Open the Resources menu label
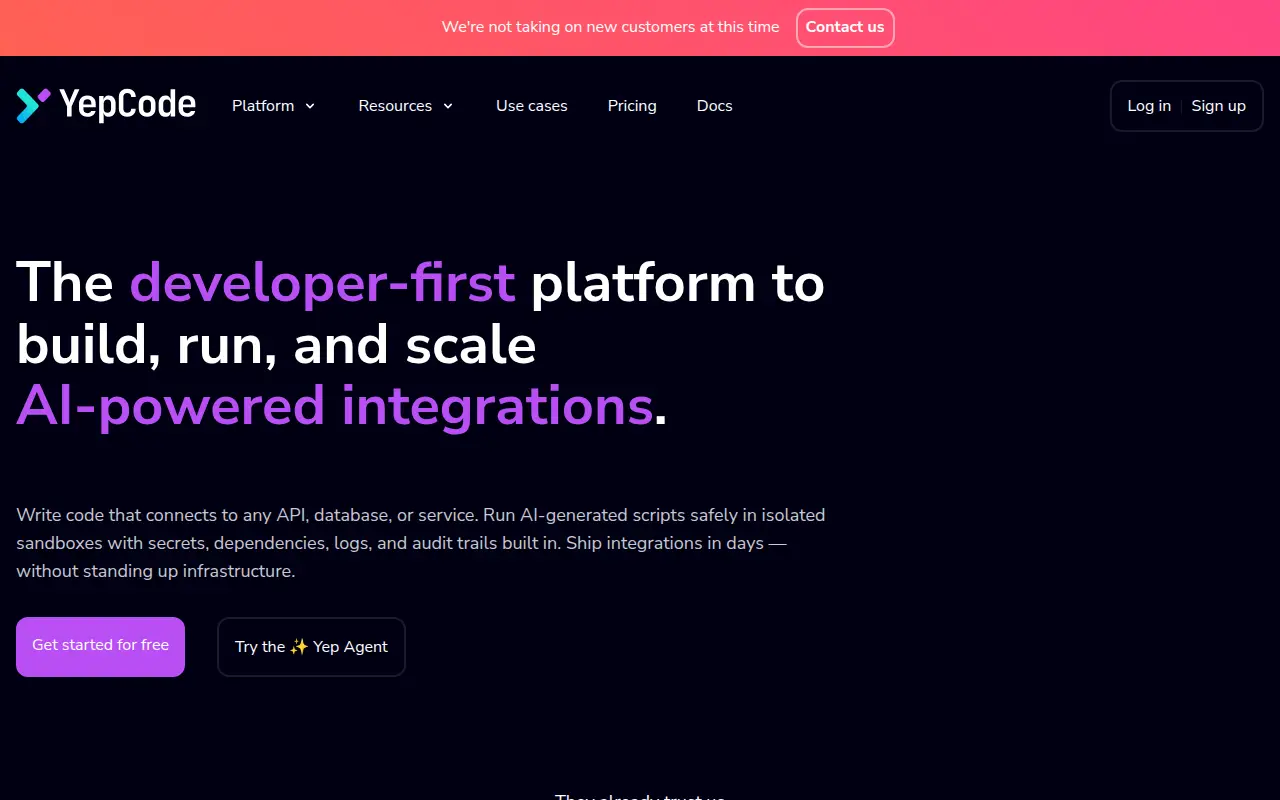1280x800 pixels. click(x=395, y=106)
